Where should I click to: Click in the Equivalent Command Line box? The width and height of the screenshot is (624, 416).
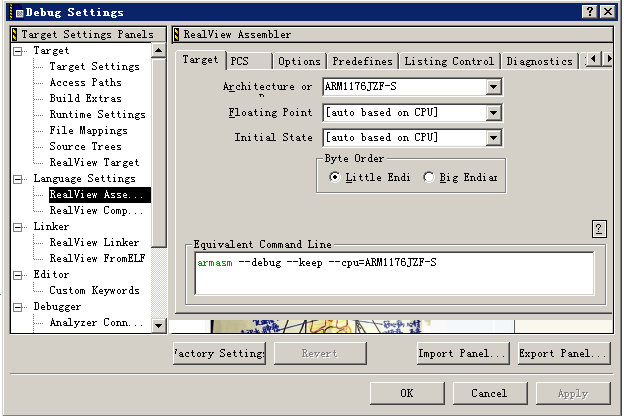pos(394,273)
